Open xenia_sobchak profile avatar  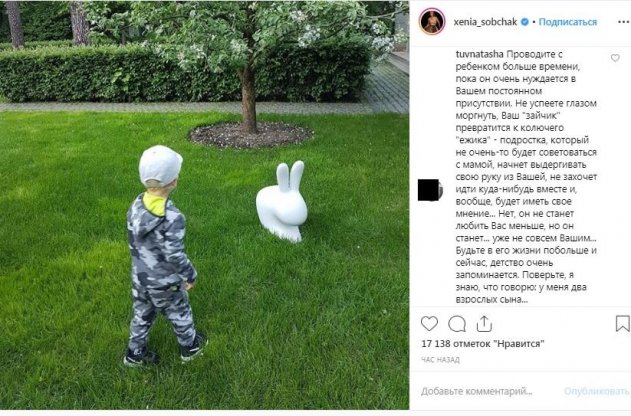[x=432, y=22]
